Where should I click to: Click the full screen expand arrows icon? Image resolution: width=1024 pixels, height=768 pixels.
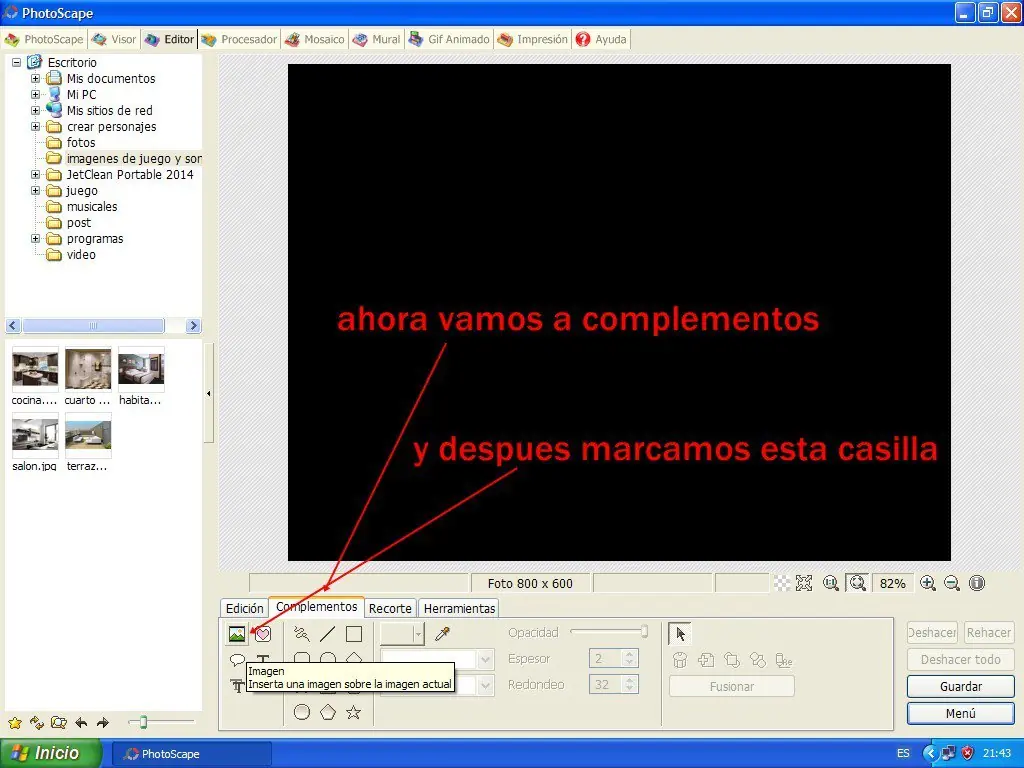coord(804,583)
